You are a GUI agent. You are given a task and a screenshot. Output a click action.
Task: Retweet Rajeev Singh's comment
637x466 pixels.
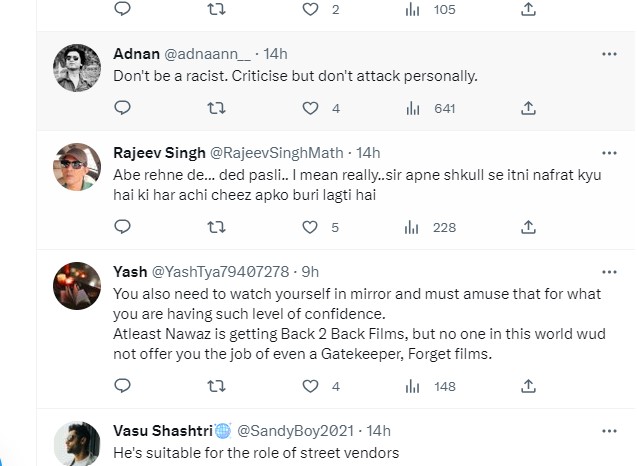click(x=215, y=227)
